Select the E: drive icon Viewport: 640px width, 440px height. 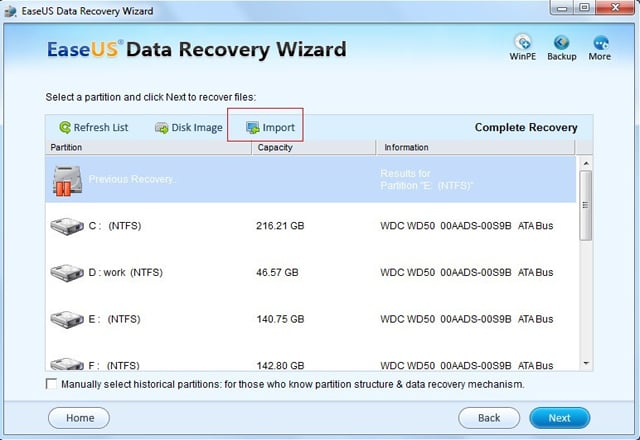tap(67, 319)
